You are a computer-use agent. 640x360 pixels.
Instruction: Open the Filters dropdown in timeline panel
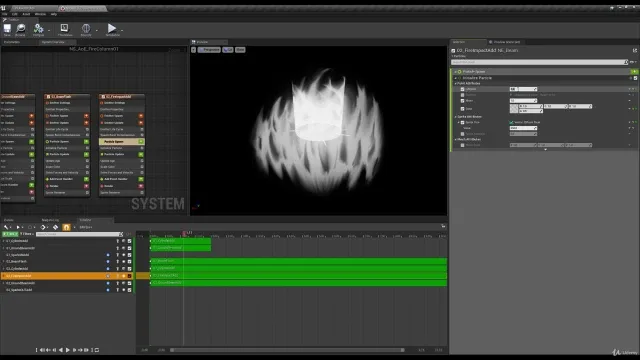coord(27,234)
